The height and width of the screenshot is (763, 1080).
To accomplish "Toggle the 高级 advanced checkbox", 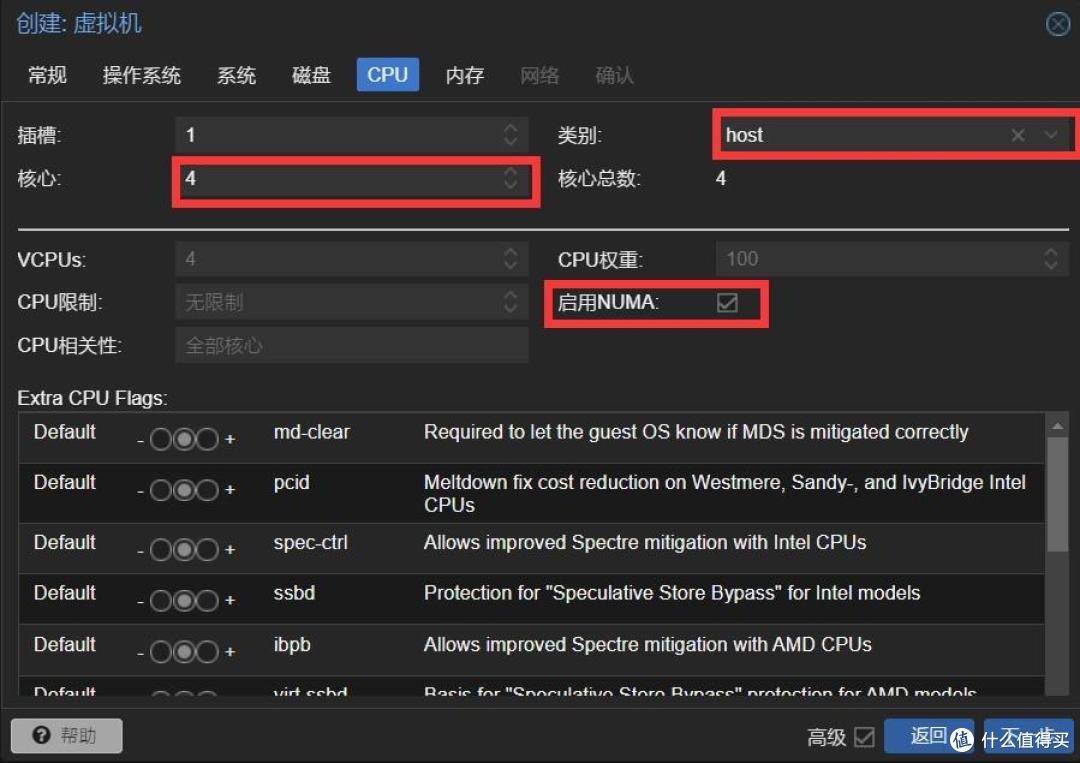I will click(x=864, y=737).
